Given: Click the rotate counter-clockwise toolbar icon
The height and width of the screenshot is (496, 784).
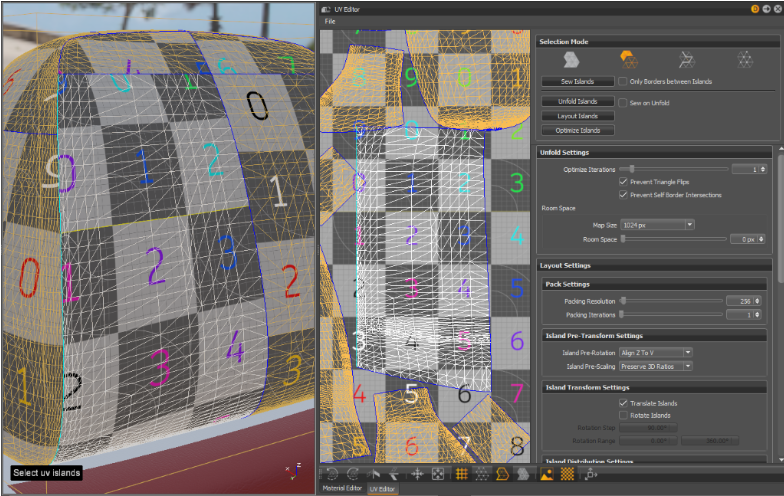Looking at the screenshot, I should 332,474.
